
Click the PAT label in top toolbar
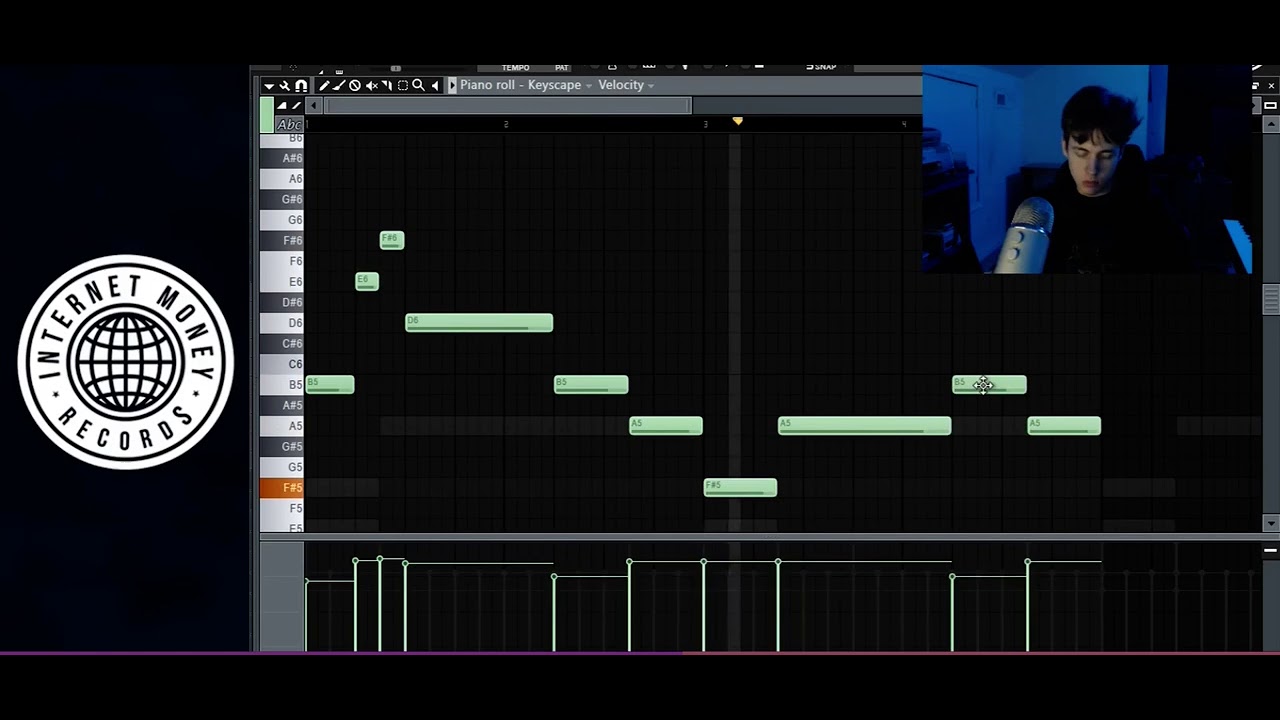pyautogui.click(x=562, y=67)
